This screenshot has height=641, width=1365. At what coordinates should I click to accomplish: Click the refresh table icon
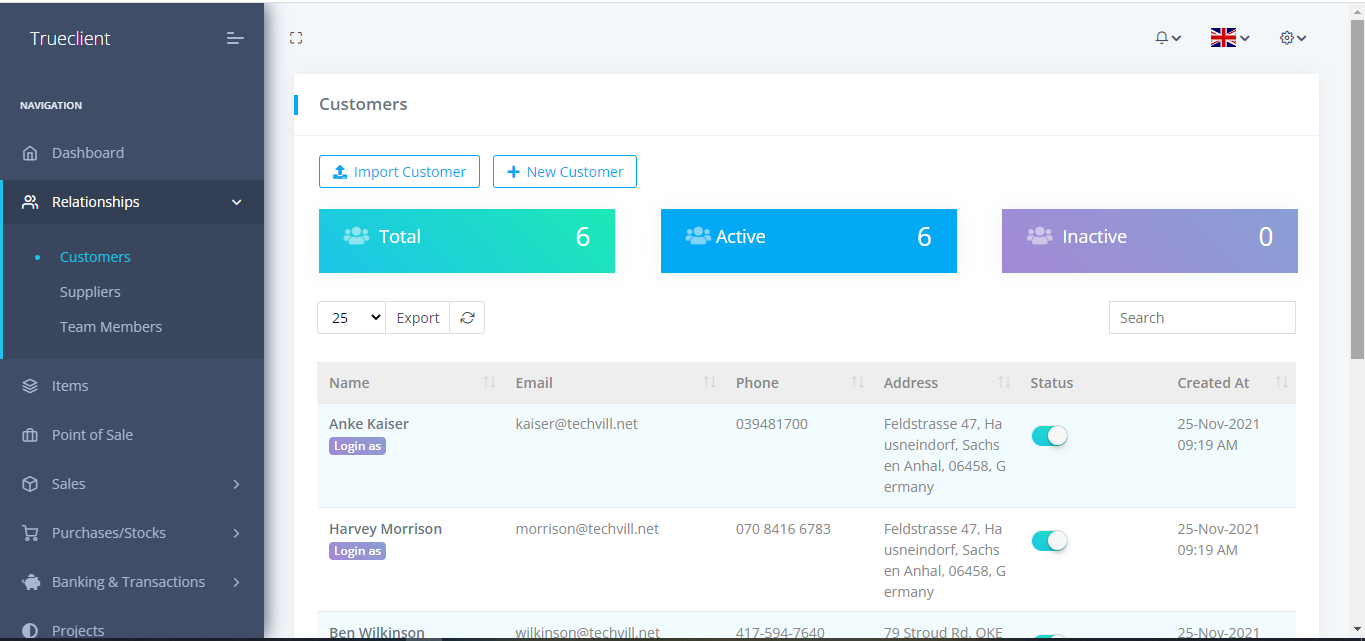(x=467, y=318)
